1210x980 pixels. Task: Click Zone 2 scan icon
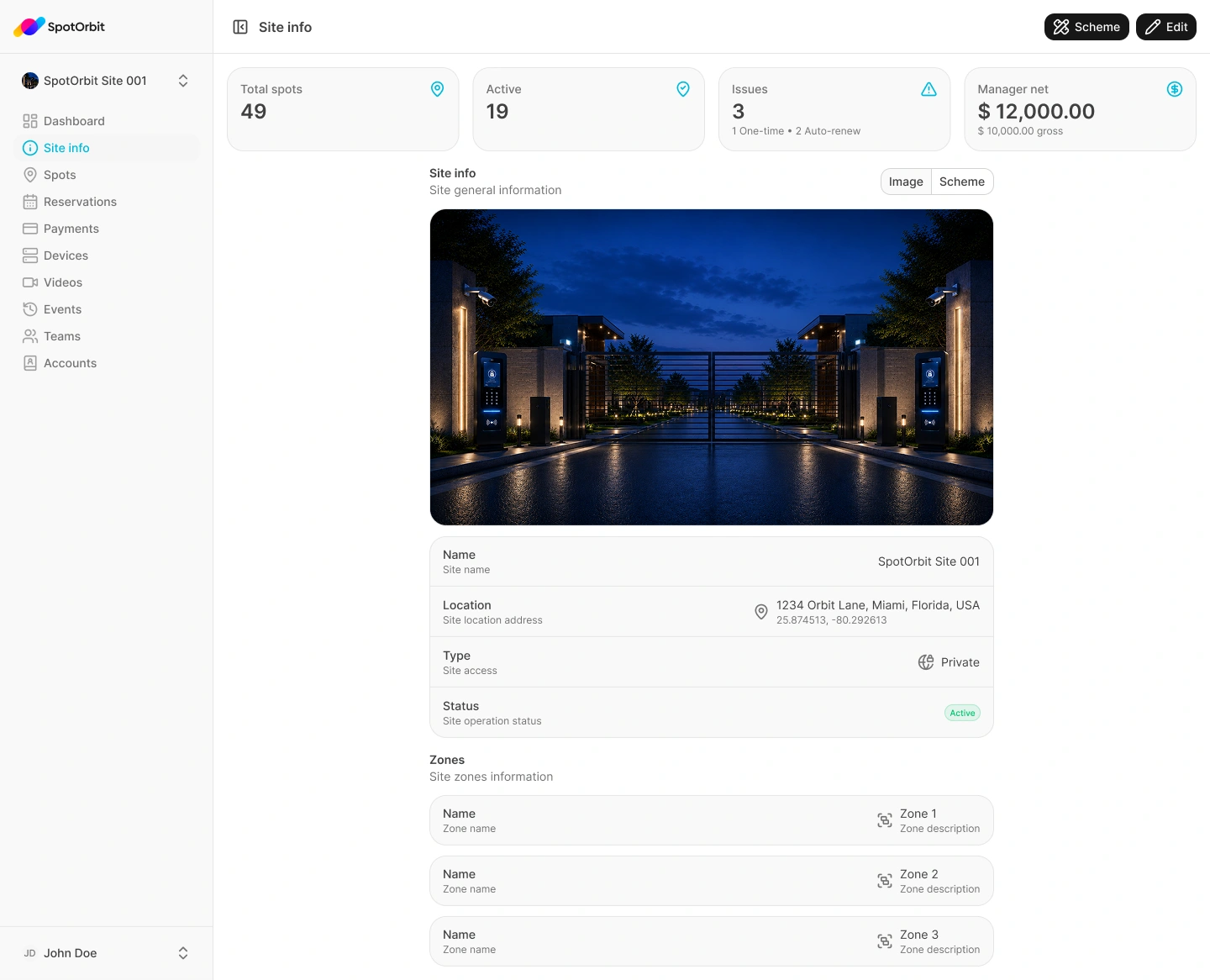(x=885, y=881)
